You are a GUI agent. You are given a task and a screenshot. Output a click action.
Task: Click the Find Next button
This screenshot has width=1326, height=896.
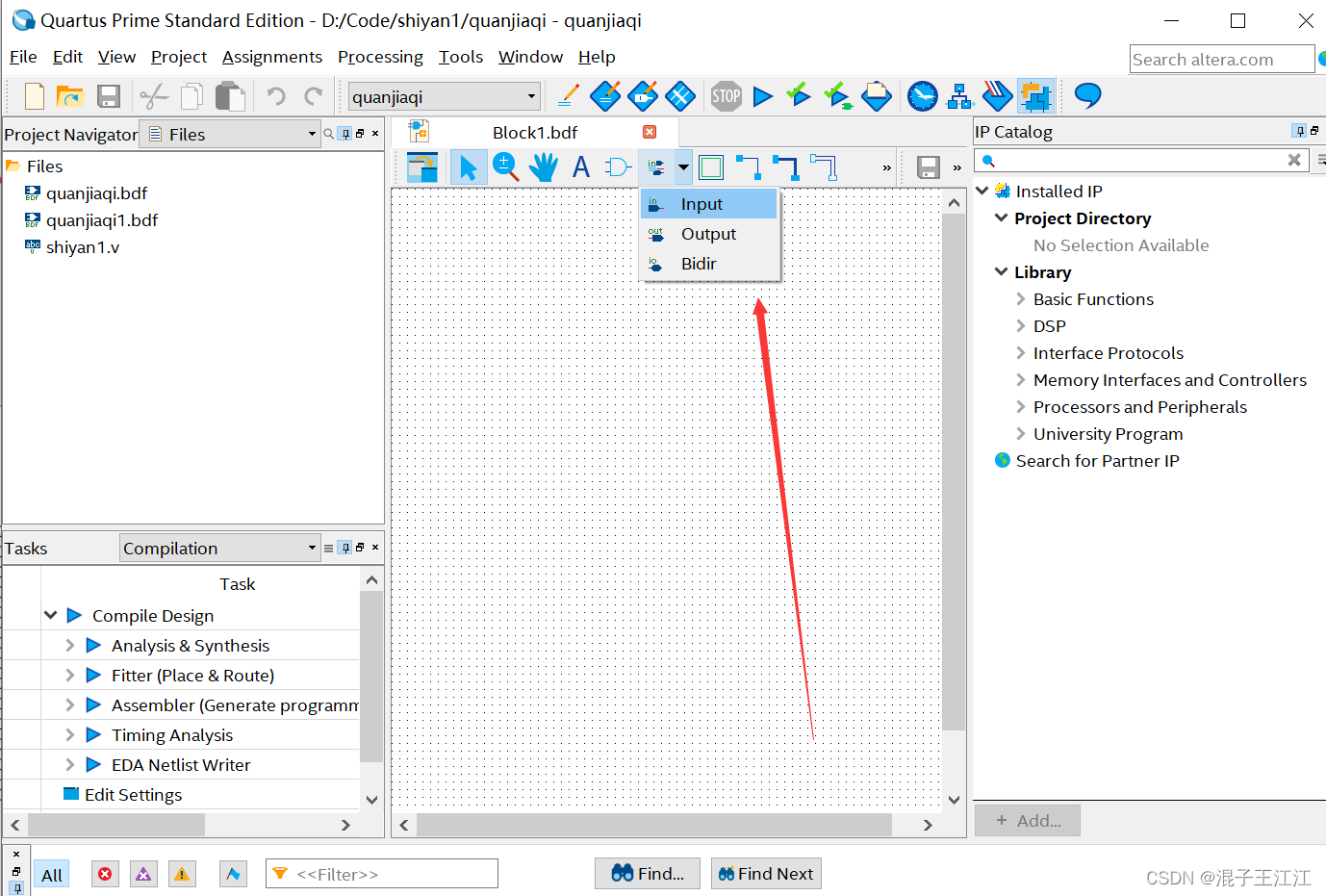(766, 874)
